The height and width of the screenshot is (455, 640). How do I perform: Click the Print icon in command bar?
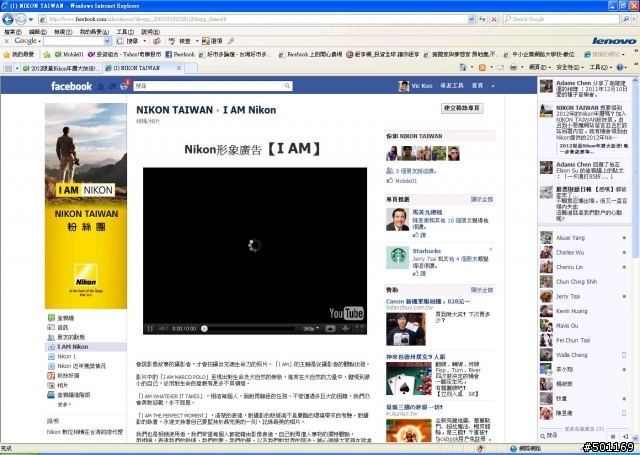pyautogui.click(x=513, y=67)
